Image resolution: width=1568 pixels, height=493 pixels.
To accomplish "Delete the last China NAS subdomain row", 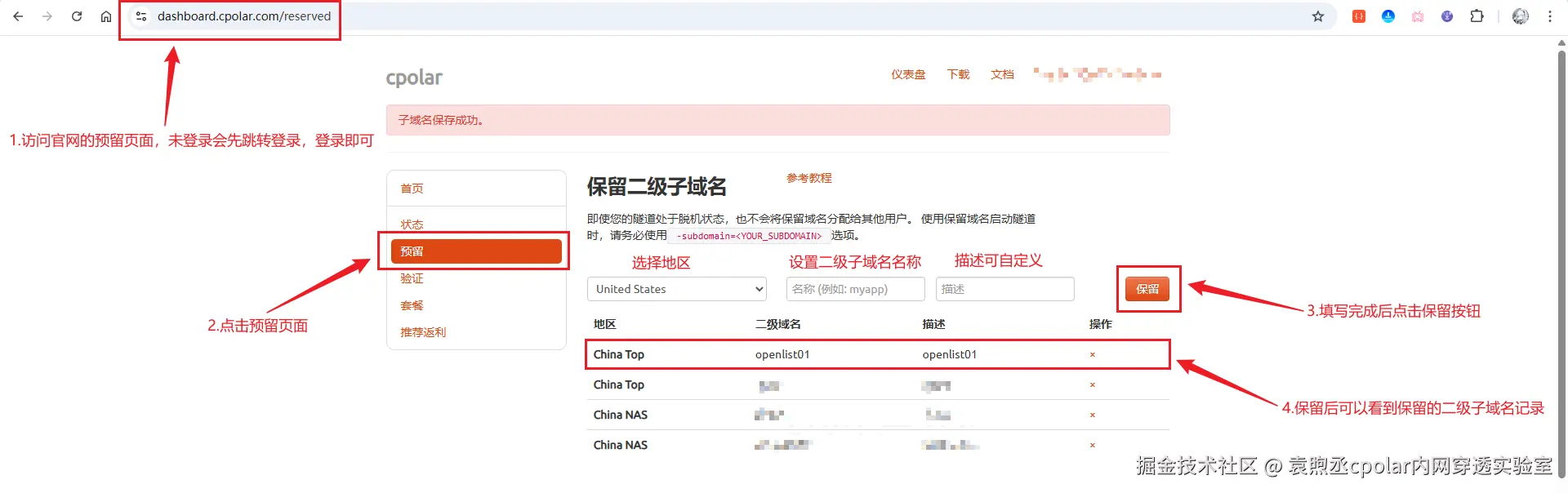I will (1092, 446).
